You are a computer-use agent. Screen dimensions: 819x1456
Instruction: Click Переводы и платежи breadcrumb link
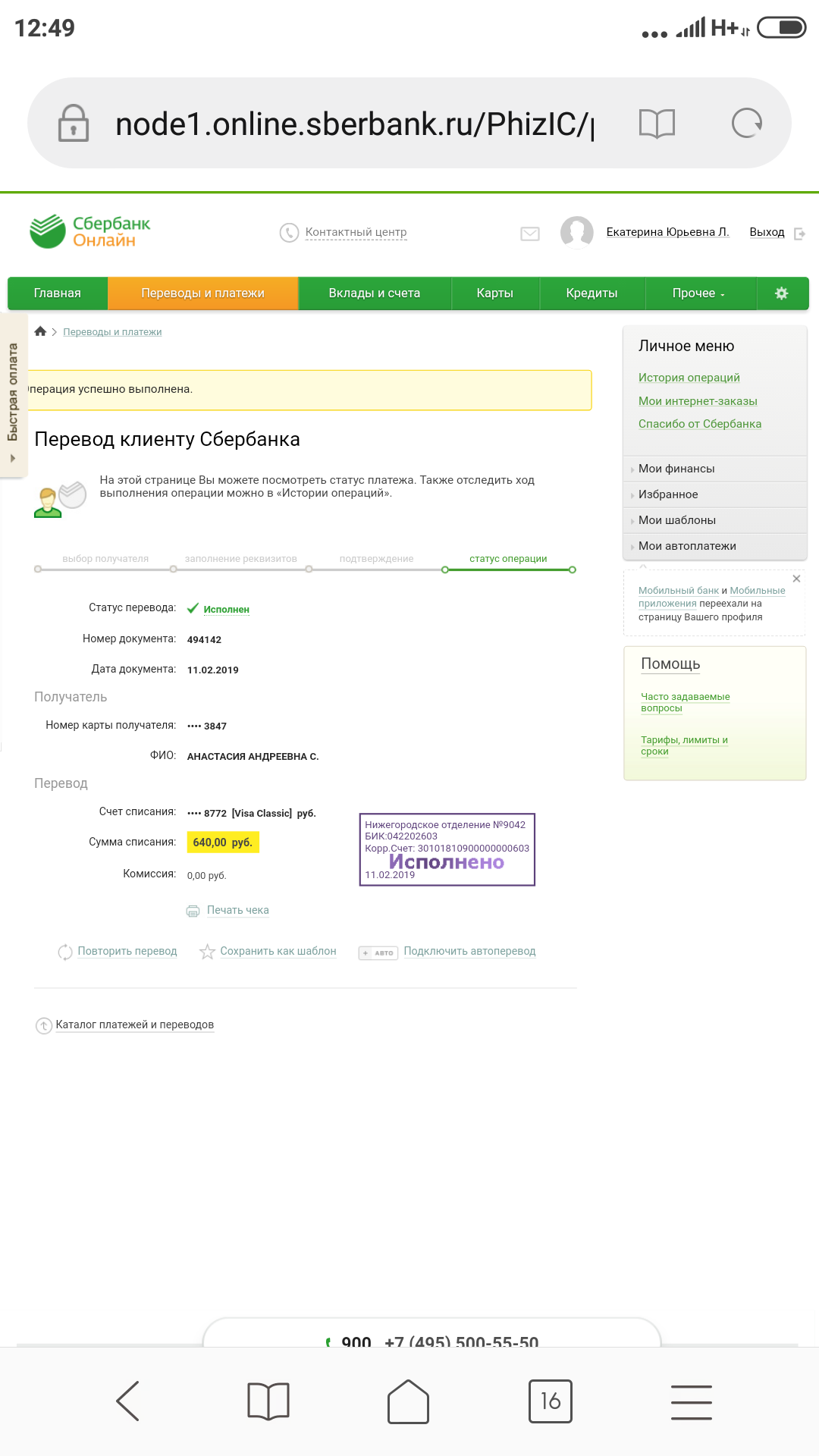pyautogui.click(x=112, y=332)
